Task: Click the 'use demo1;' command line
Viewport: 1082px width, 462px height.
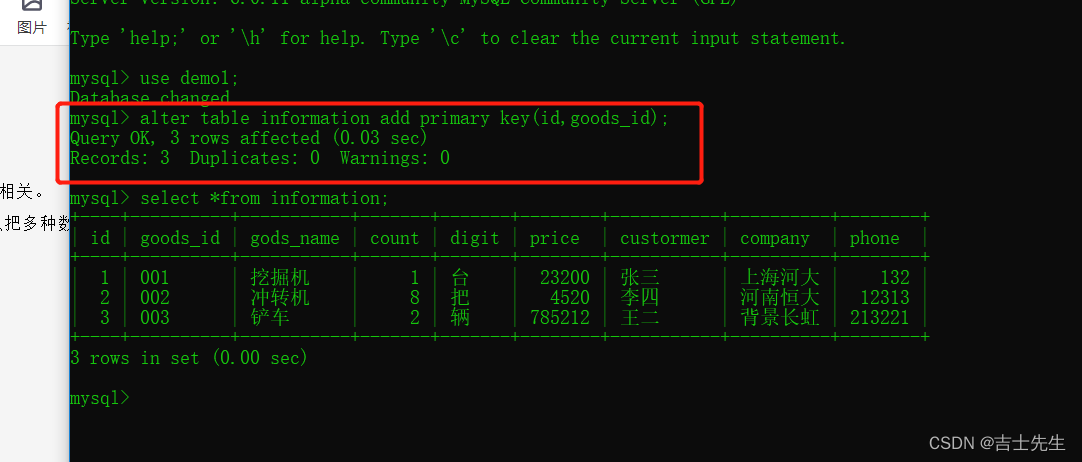Action: (154, 78)
